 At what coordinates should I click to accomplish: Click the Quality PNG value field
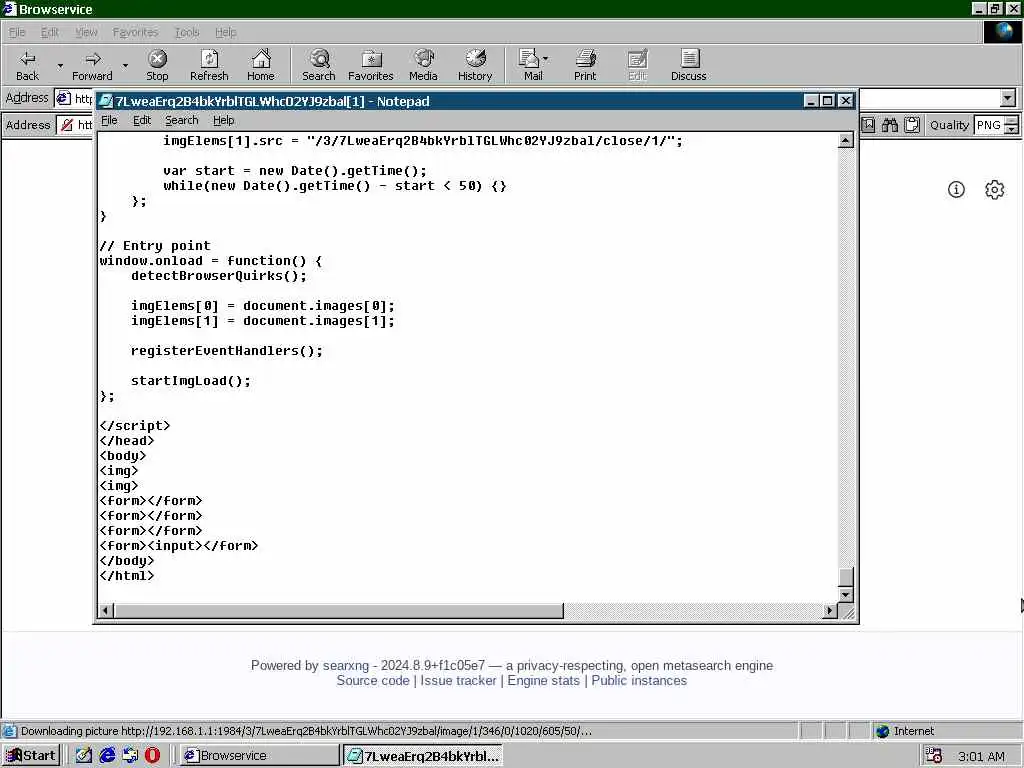[989, 125]
